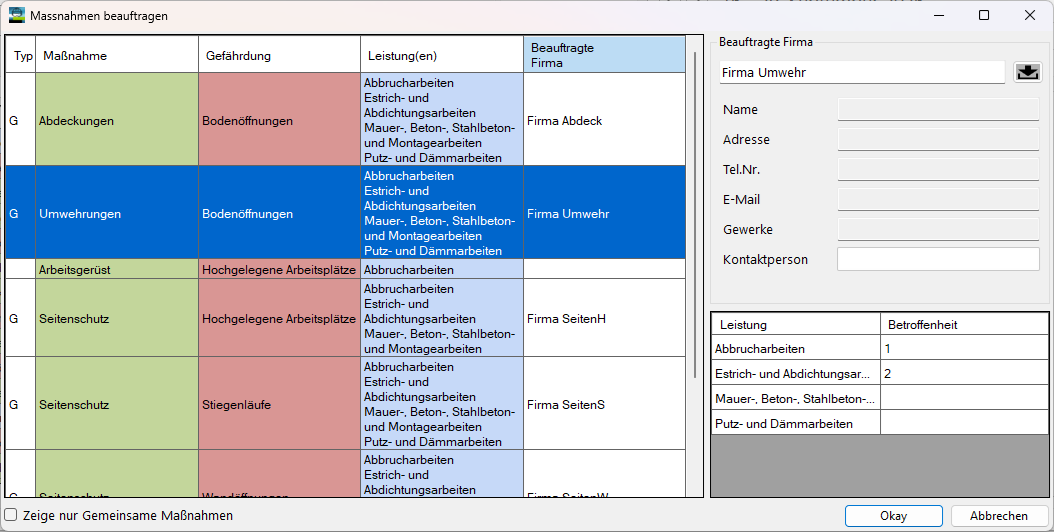Click the Tel.Nr. field
This screenshot has width=1054, height=532.
938,169
